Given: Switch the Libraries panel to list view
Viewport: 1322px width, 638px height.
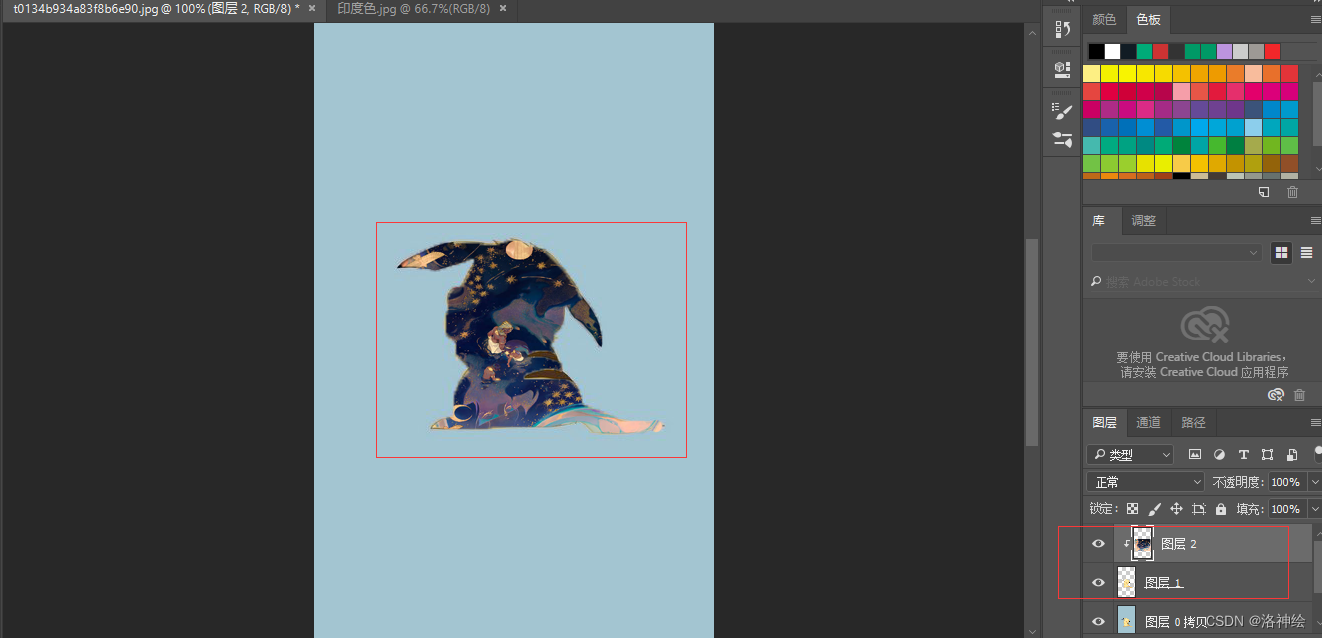Looking at the screenshot, I should click(1306, 253).
